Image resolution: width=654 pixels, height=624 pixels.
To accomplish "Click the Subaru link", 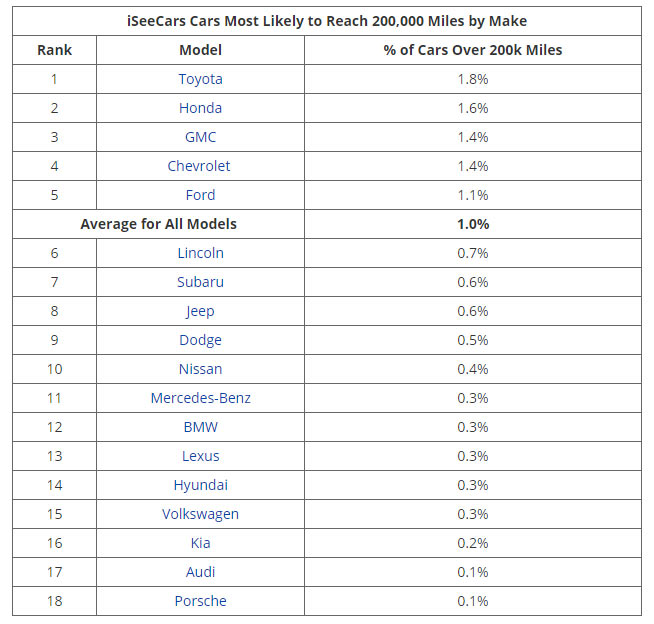I will (200, 282).
